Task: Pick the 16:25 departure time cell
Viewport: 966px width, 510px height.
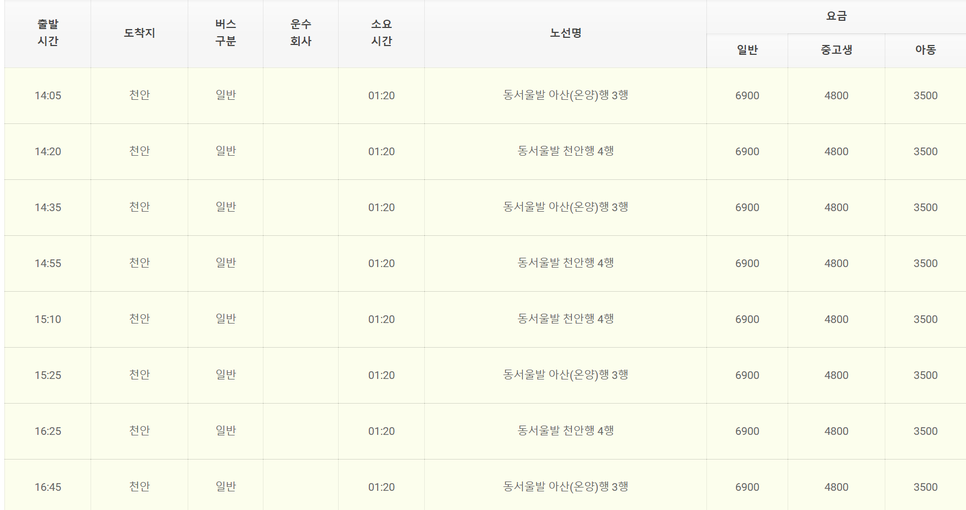Action: coord(47,431)
